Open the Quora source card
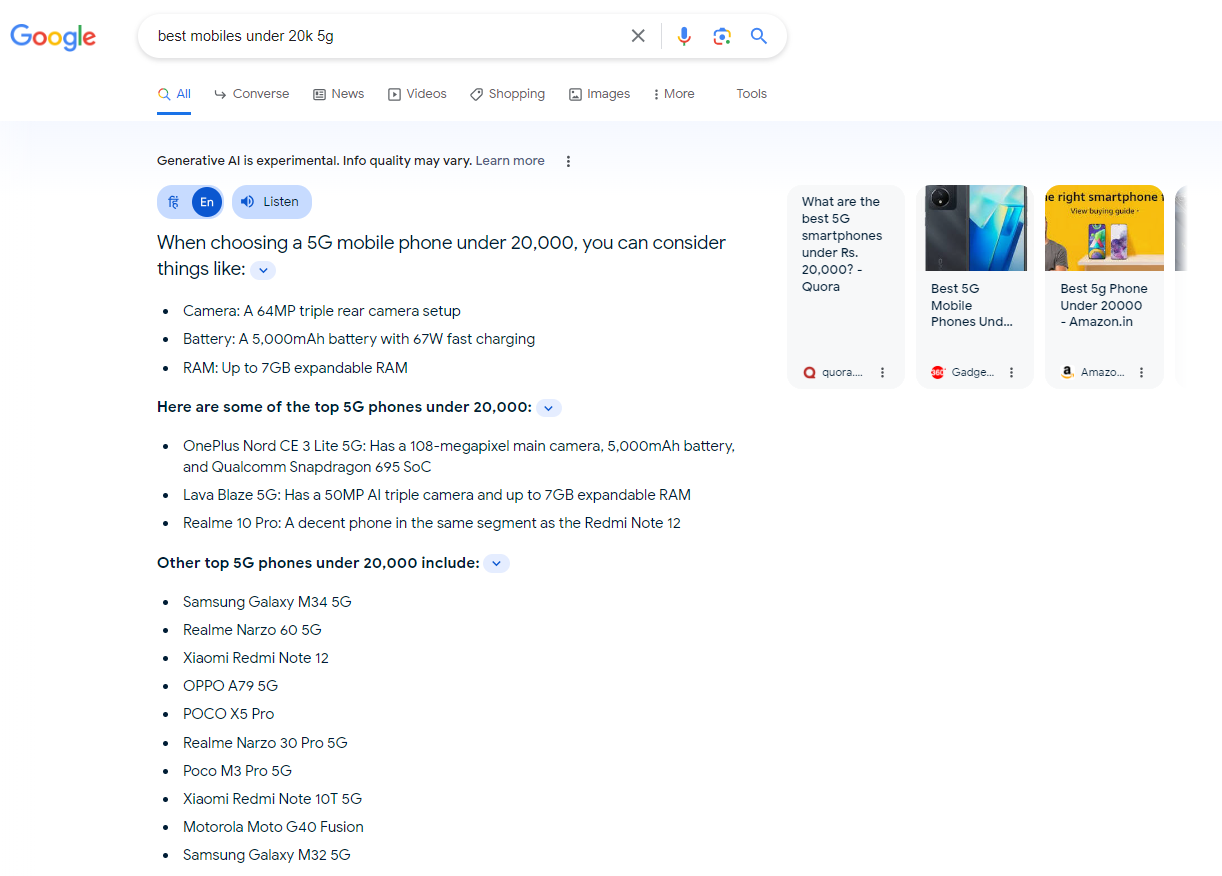This screenshot has width=1222, height=876. (x=846, y=286)
